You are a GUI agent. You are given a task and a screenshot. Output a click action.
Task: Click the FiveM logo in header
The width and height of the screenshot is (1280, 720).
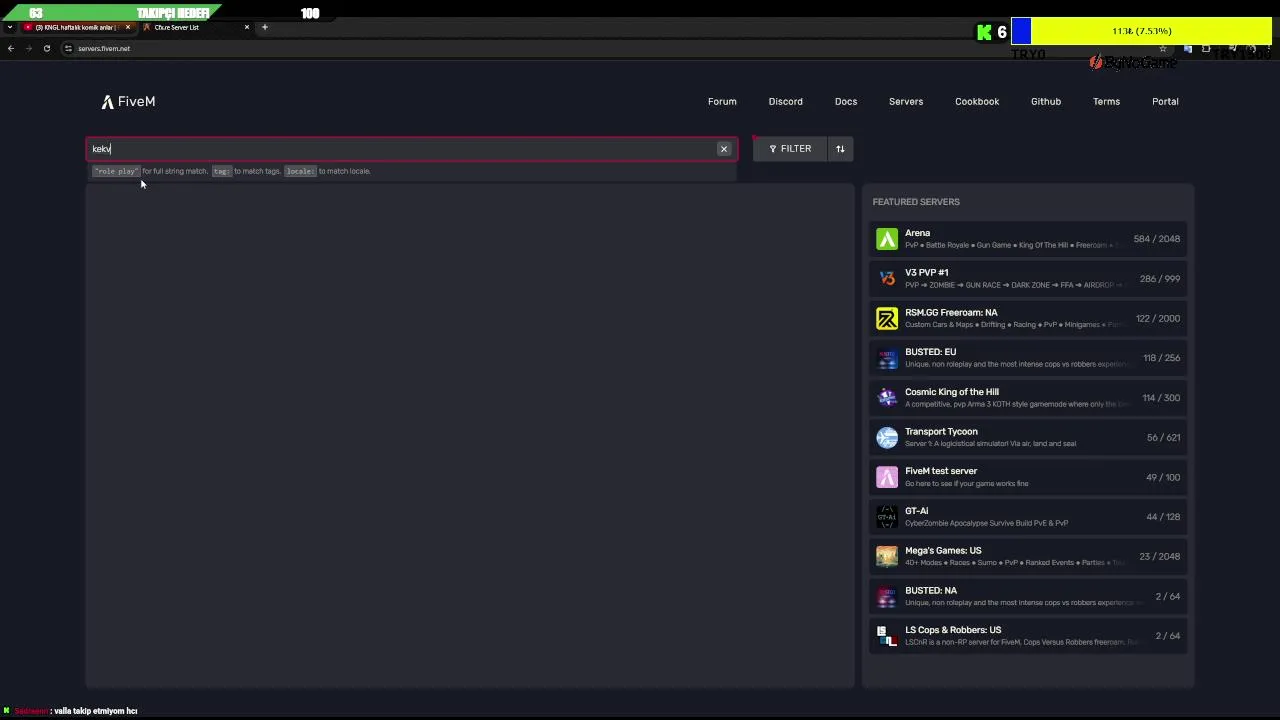click(128, 101)
